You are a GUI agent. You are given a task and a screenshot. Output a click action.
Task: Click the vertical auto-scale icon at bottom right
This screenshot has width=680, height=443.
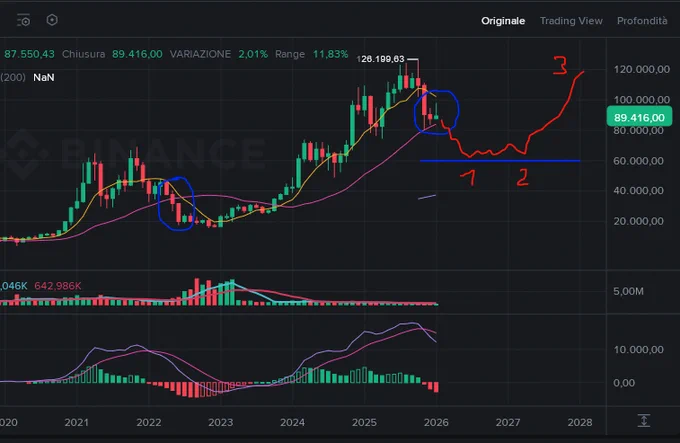point(644,420)
